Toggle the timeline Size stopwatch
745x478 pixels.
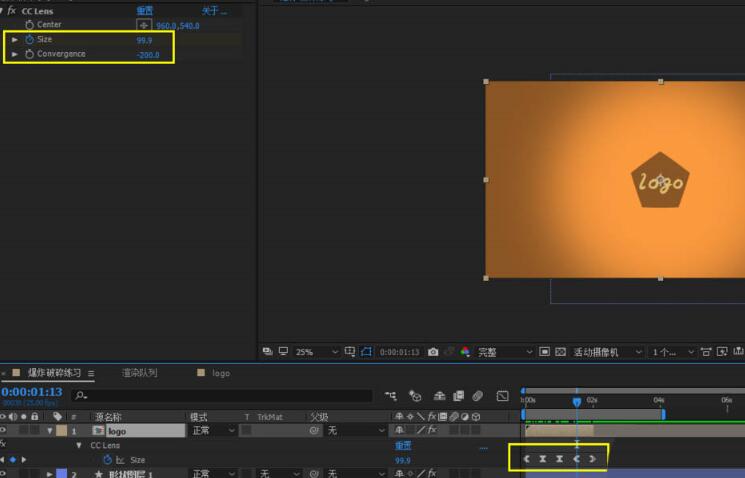tap(107, 460)
